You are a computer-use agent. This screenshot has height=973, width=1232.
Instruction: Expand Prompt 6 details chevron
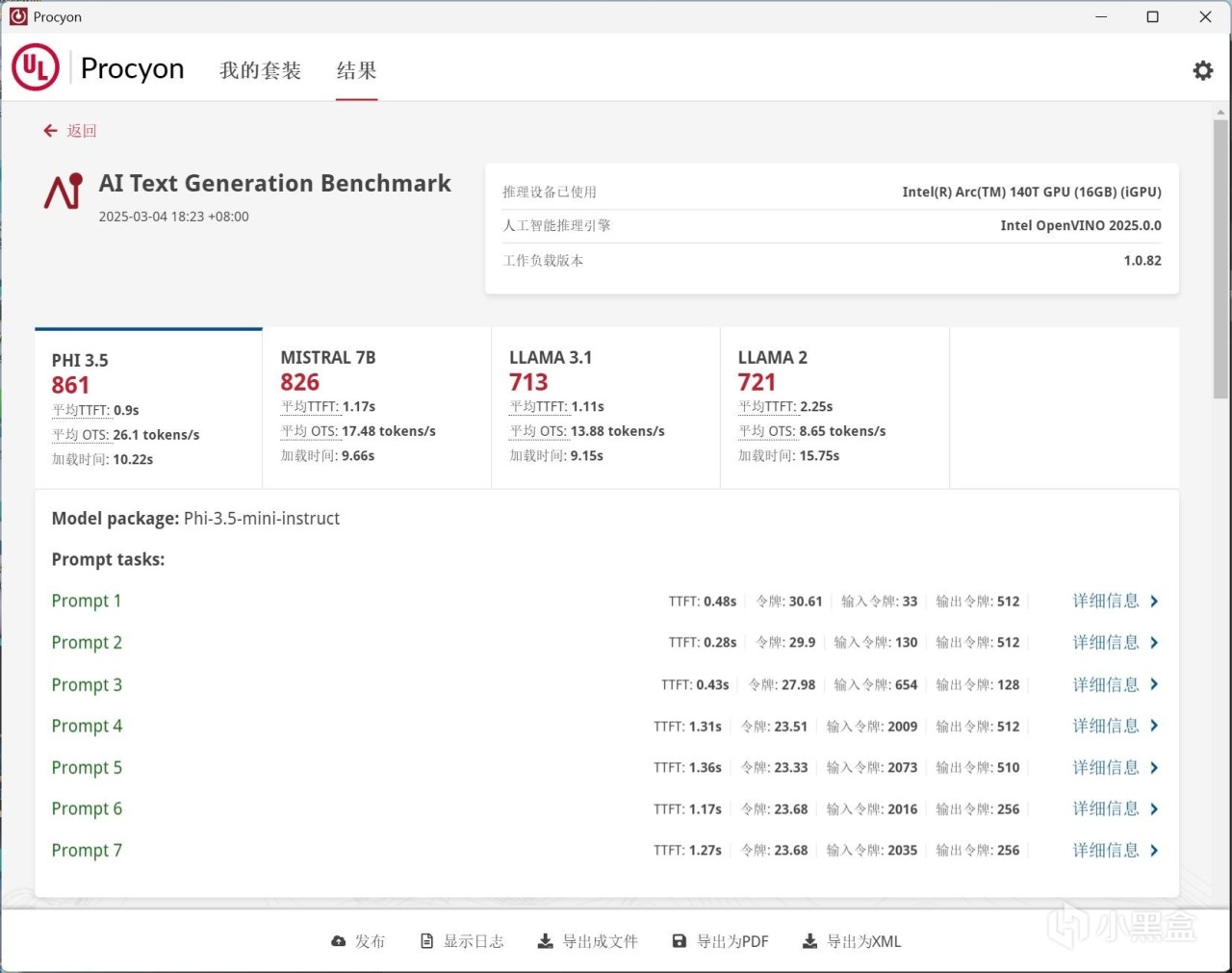(1154, 808)
